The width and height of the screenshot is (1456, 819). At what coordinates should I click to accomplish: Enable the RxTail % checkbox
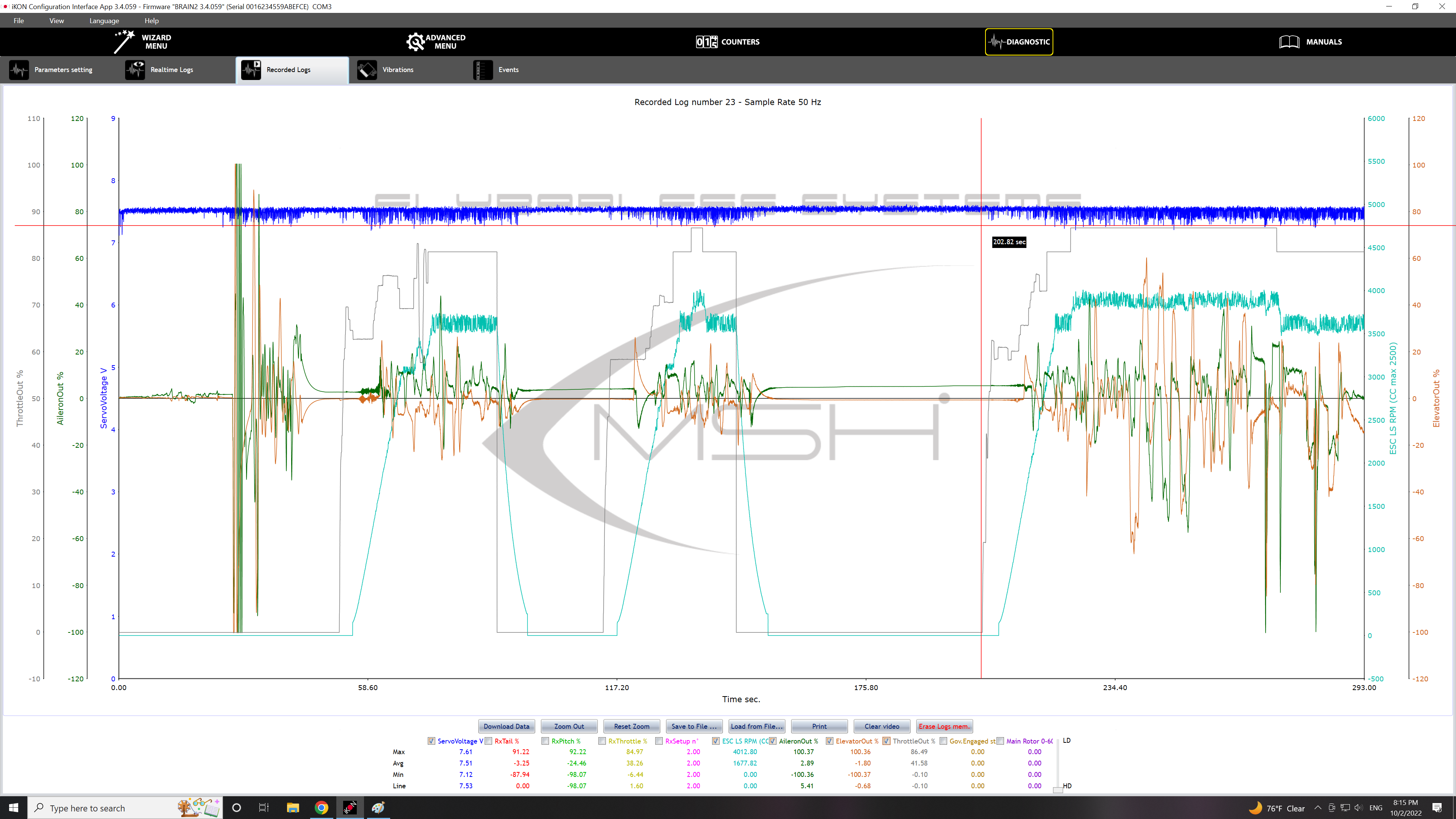point(488,741)
